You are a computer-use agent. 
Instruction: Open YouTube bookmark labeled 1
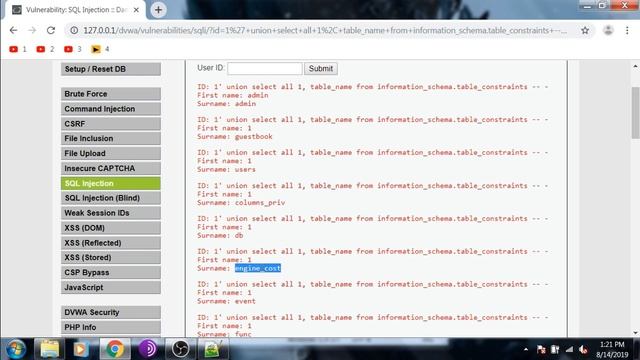click(x=18, y=49)
